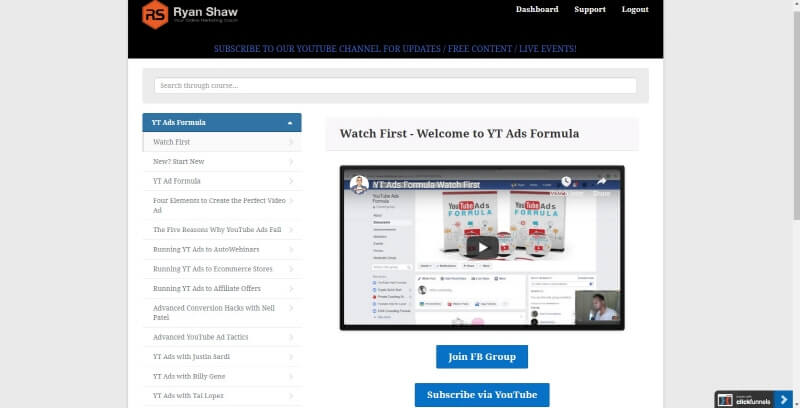Click chevron next to Watch First

[291, 142]
